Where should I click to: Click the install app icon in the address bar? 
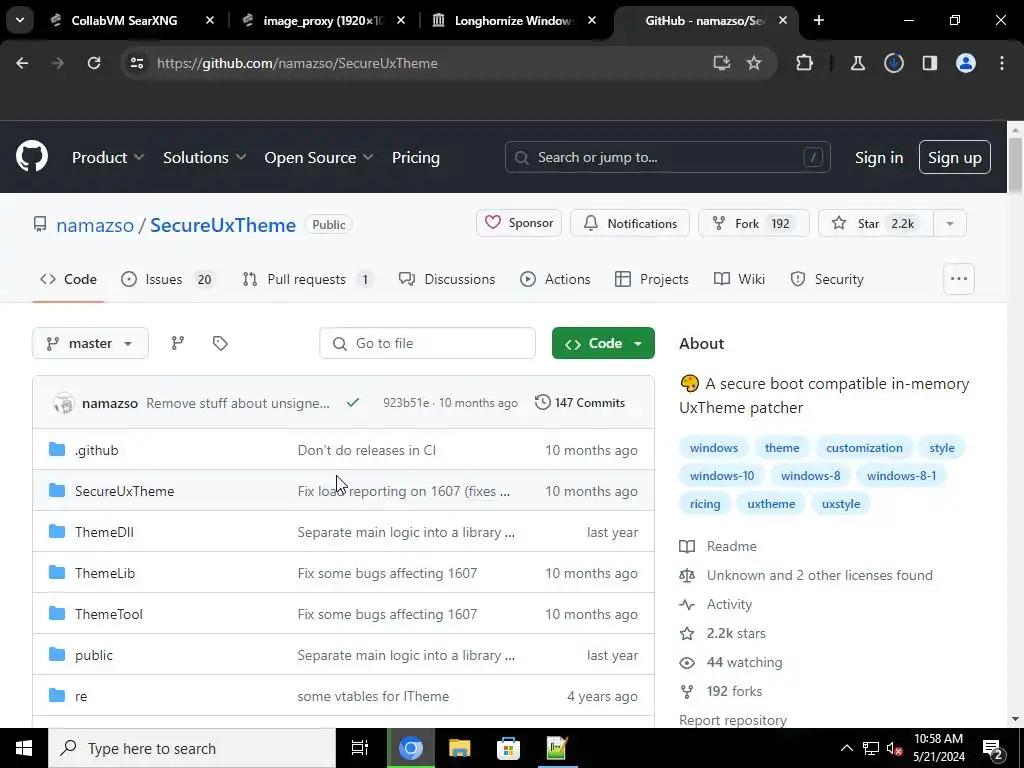pos(722,63)
